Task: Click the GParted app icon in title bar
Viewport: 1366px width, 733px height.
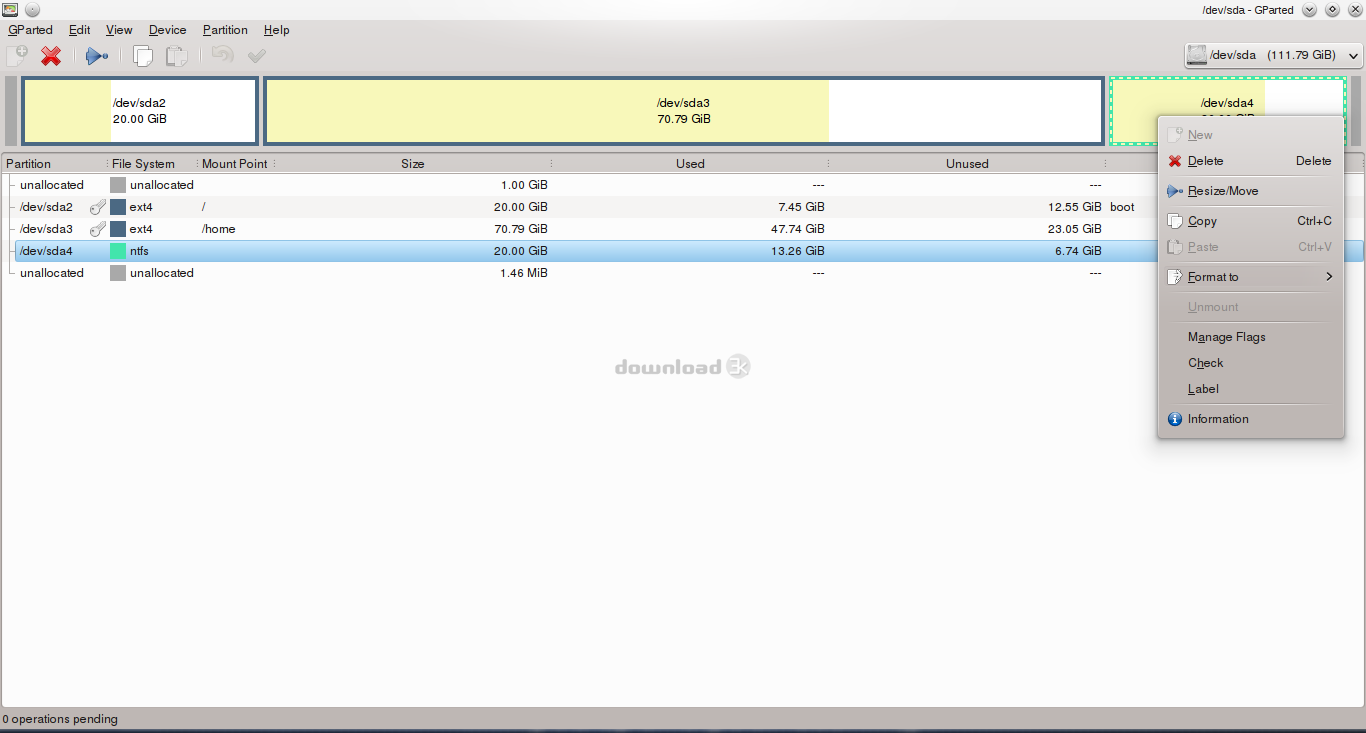Action: (x=11, y=9)
